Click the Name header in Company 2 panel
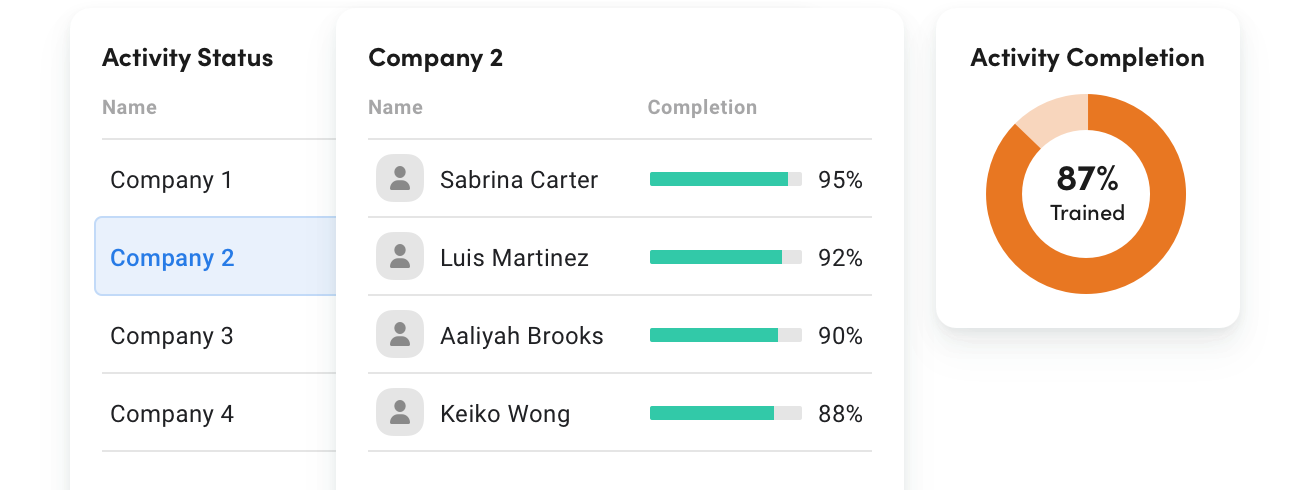The width and height of the screenshot is (1304, 490). coord(395,107)
